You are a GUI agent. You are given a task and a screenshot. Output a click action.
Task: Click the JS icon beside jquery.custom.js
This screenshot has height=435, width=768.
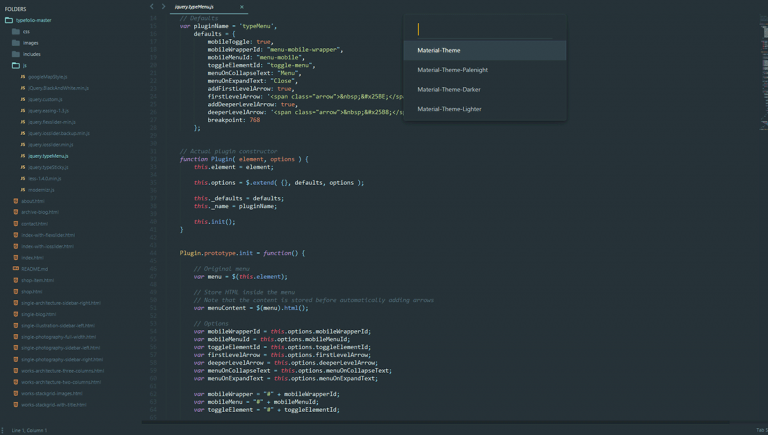point(23,99)
